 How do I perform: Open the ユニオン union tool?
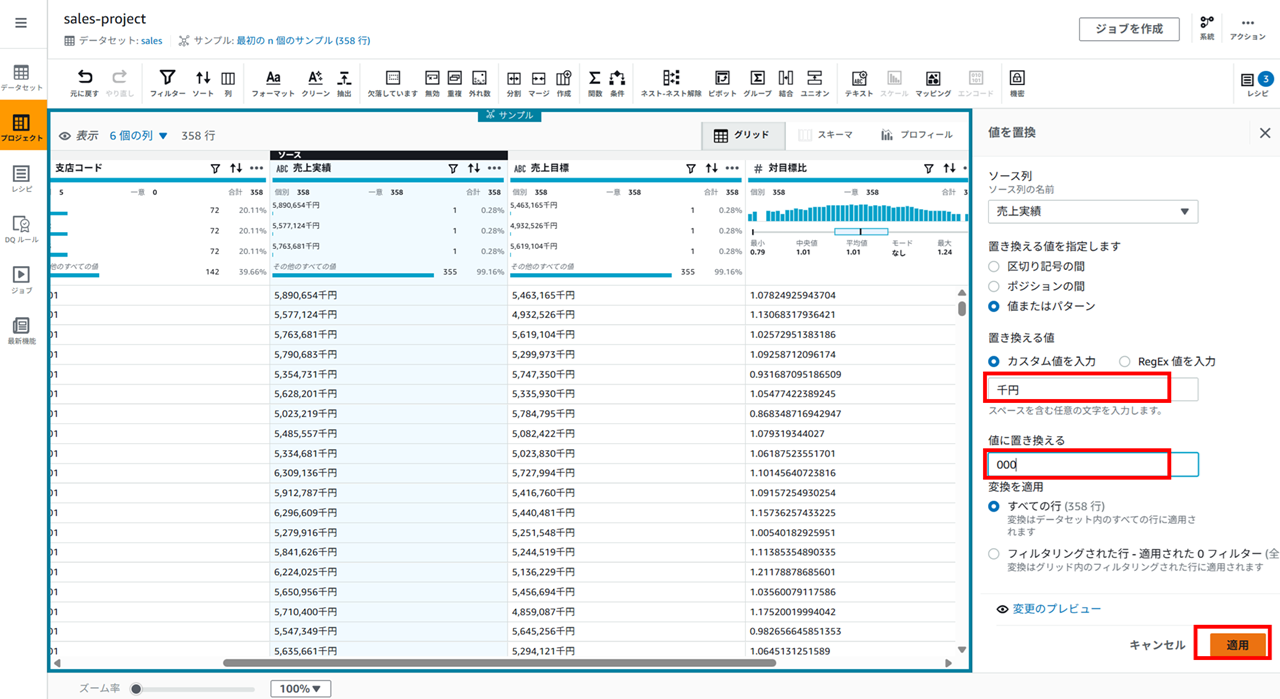click(x=815, y=83)
